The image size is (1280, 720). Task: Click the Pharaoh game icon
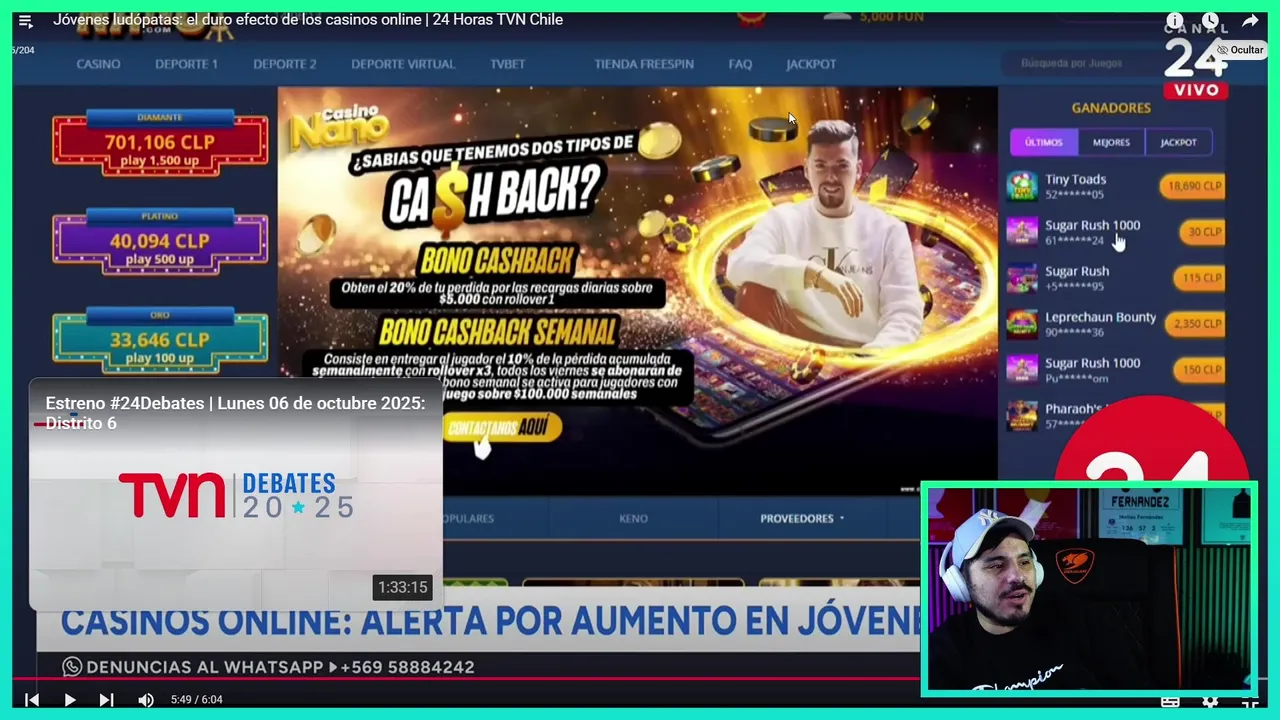[1022, 415]
